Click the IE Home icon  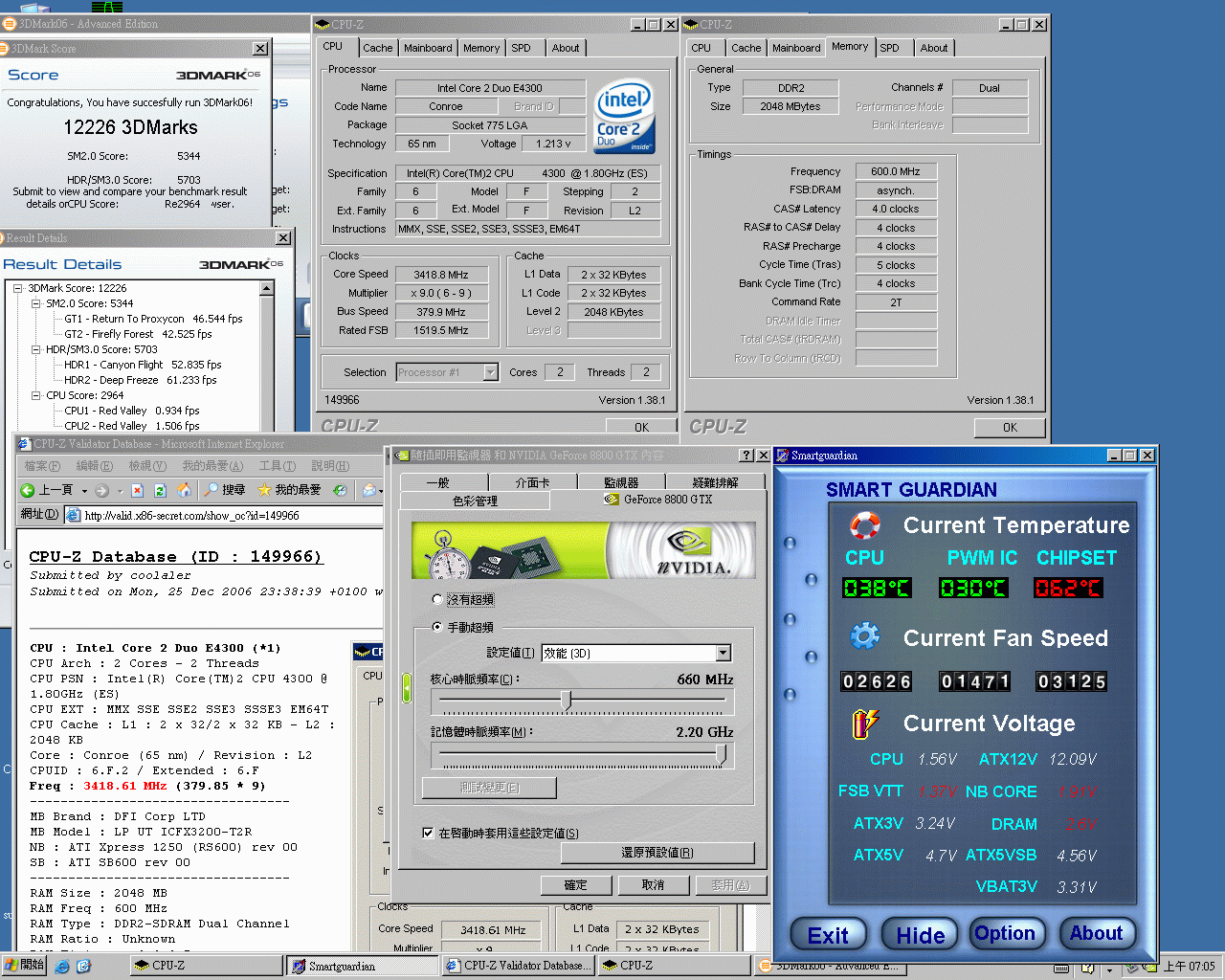point(184,490)
